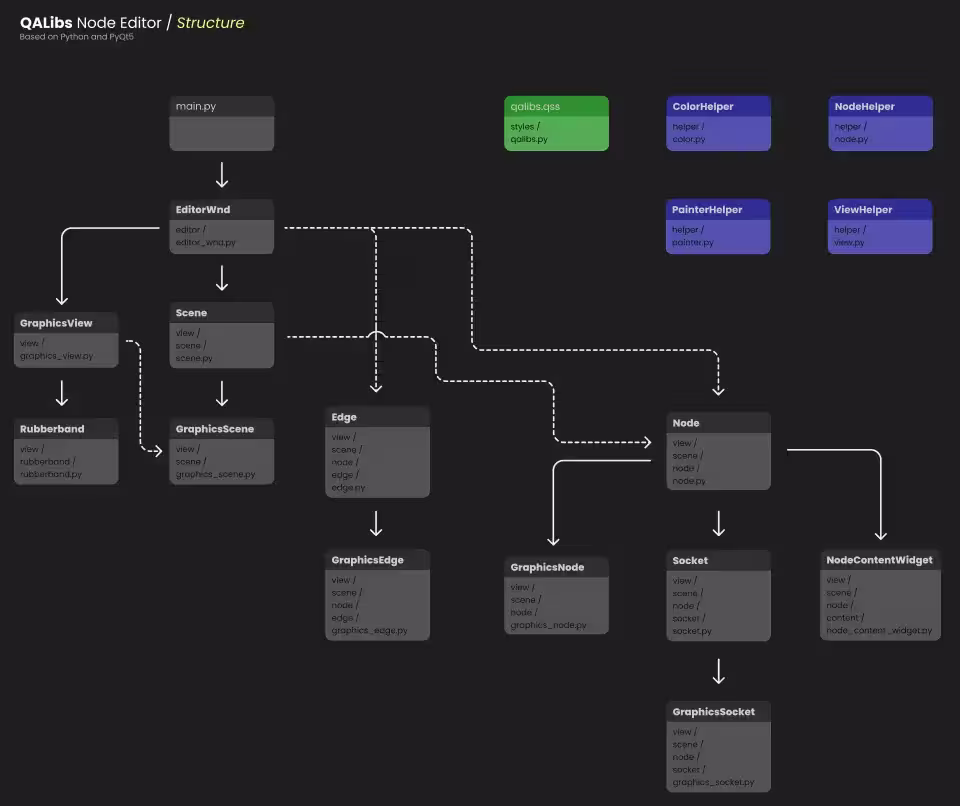Image resolution: width=960 pixels, height=806 pixels.
Task: Select the GraphicsView node title
Action: pos(56,323)
